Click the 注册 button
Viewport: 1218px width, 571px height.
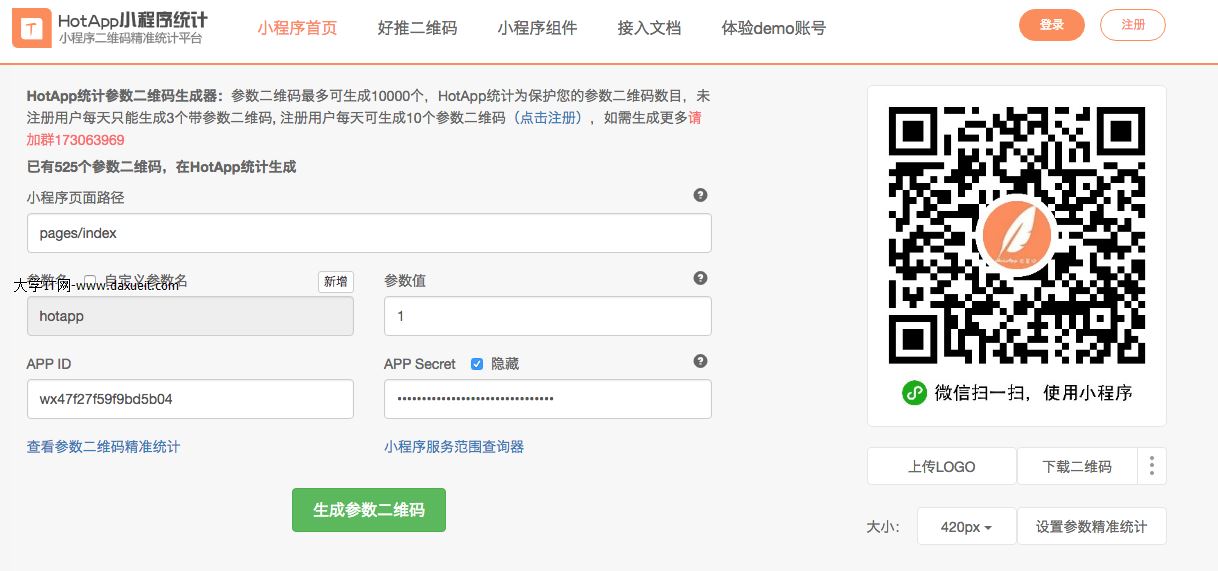tap(1133, 25)
